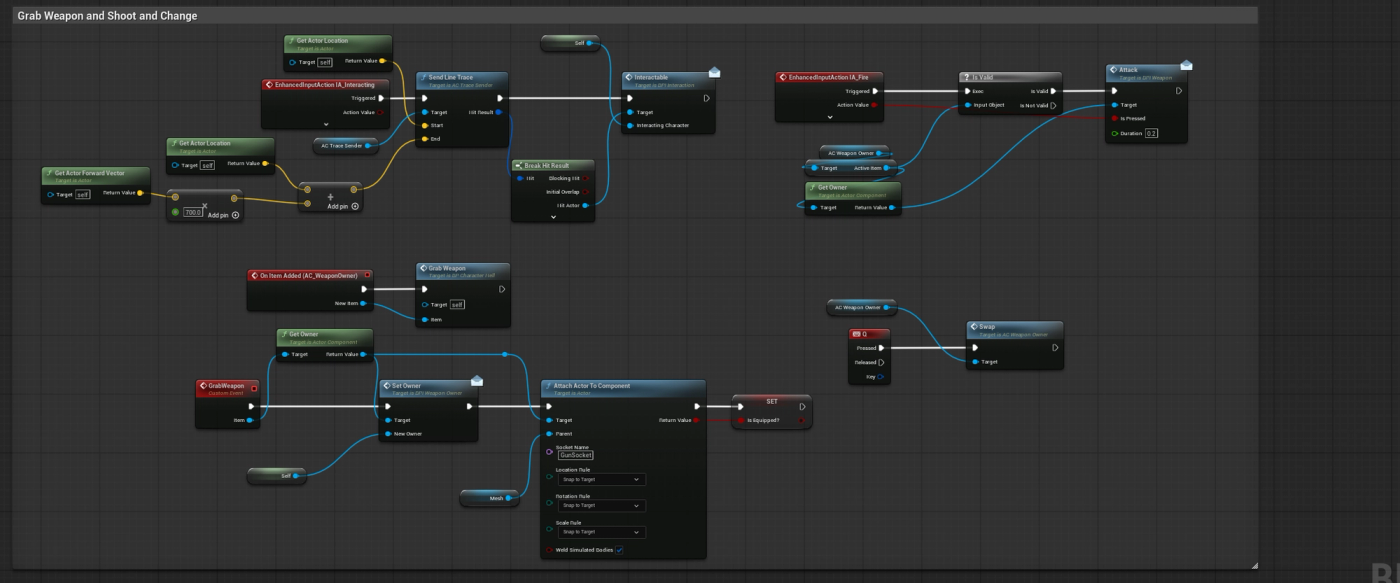The image size is (1400, 583).
Task: Click the 700.0 multiplier value field
Action: pyautogui.click(x=194, y=213)
